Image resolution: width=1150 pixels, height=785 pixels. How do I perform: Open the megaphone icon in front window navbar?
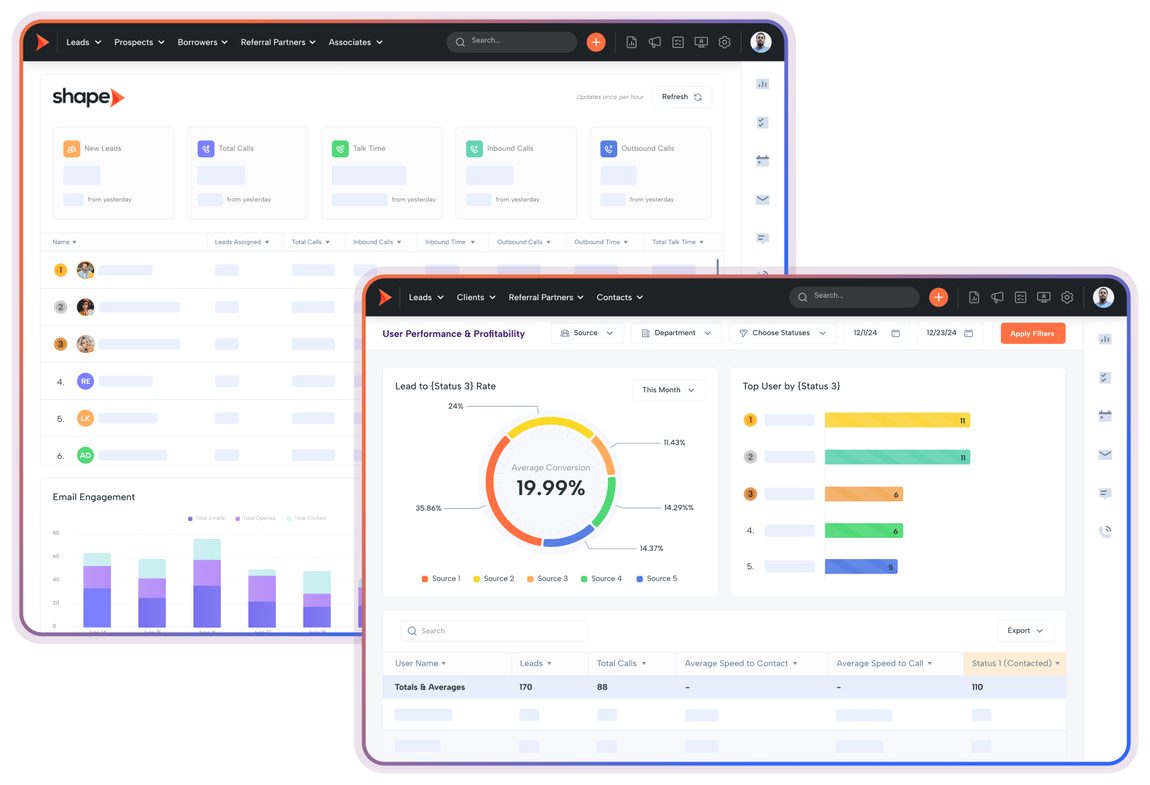997,297
